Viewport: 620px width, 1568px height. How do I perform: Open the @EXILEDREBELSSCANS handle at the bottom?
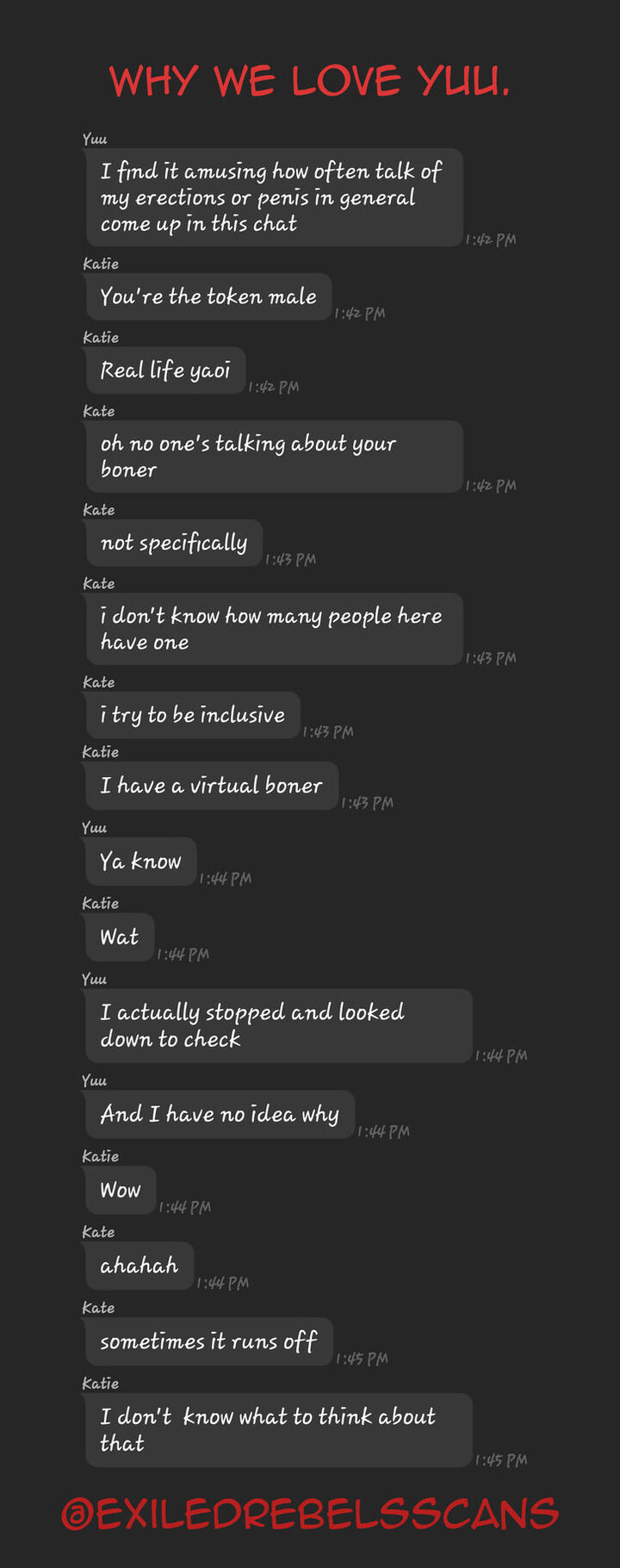coord(310,1514)
